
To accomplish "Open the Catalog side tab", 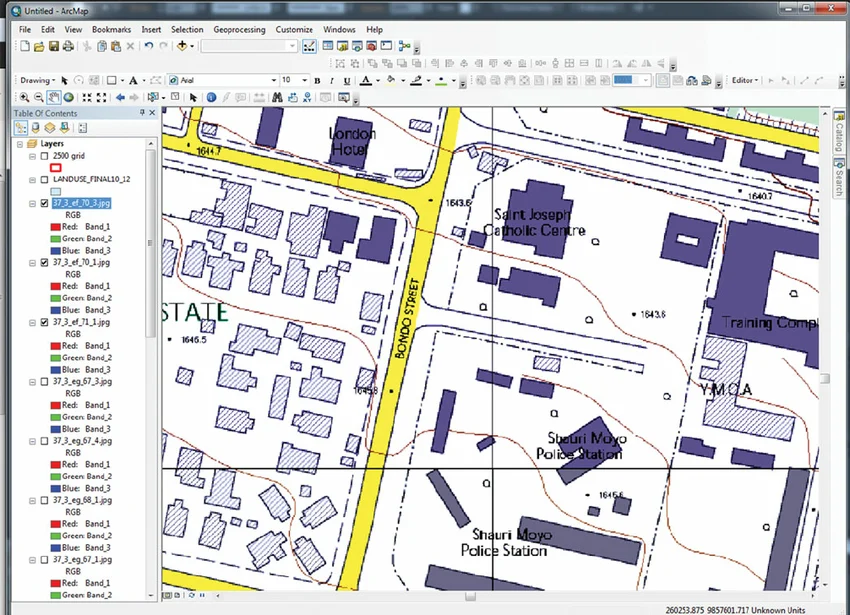I will (x=839, y=131).
